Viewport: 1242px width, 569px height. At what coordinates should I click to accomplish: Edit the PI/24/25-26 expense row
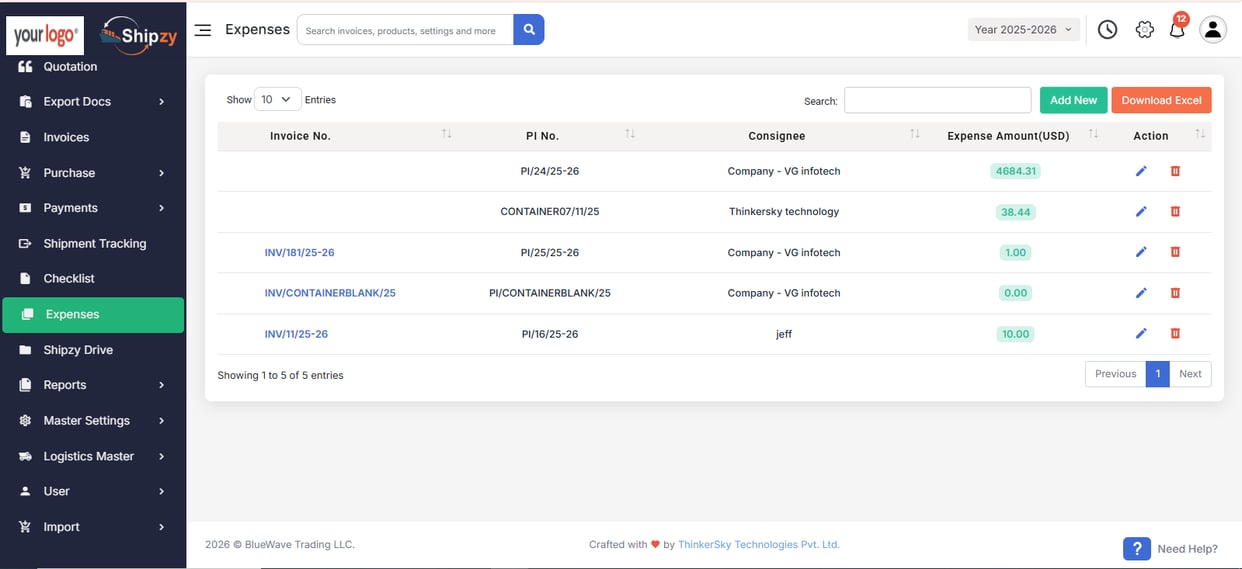pos(1141,171)
